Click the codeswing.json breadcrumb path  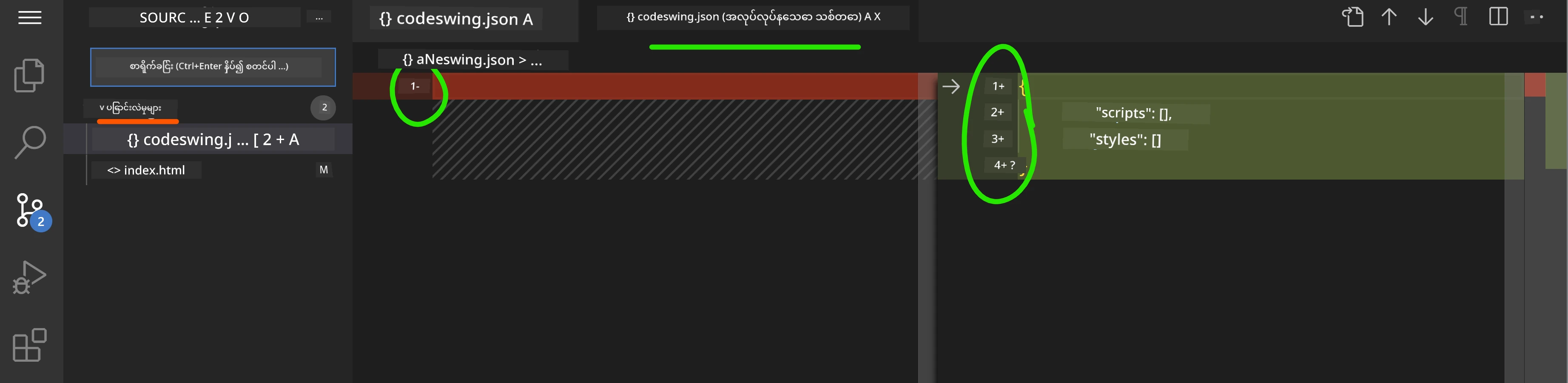pos(472,60)
